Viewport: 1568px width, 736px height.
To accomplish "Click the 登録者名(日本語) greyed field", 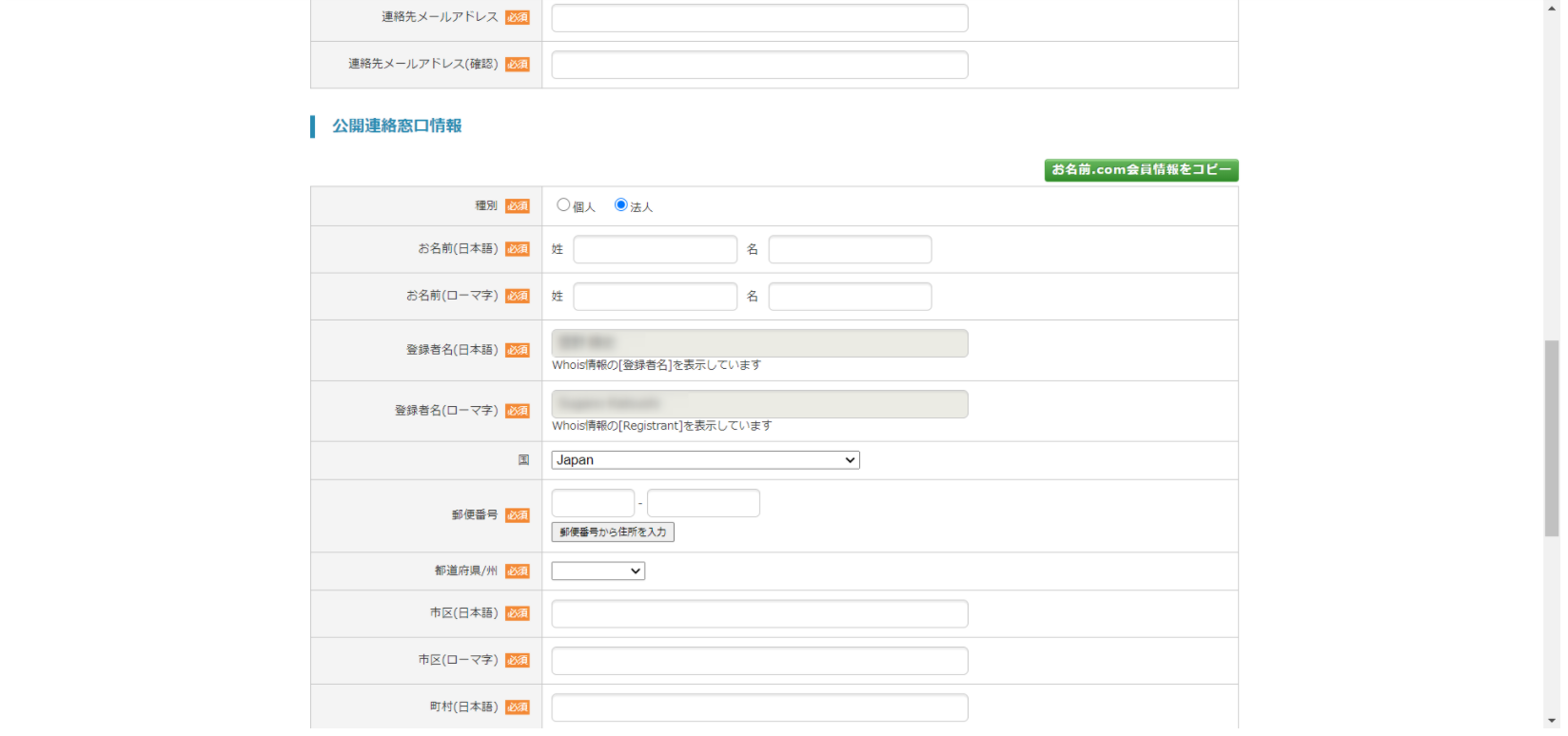I will pos(759,343).
